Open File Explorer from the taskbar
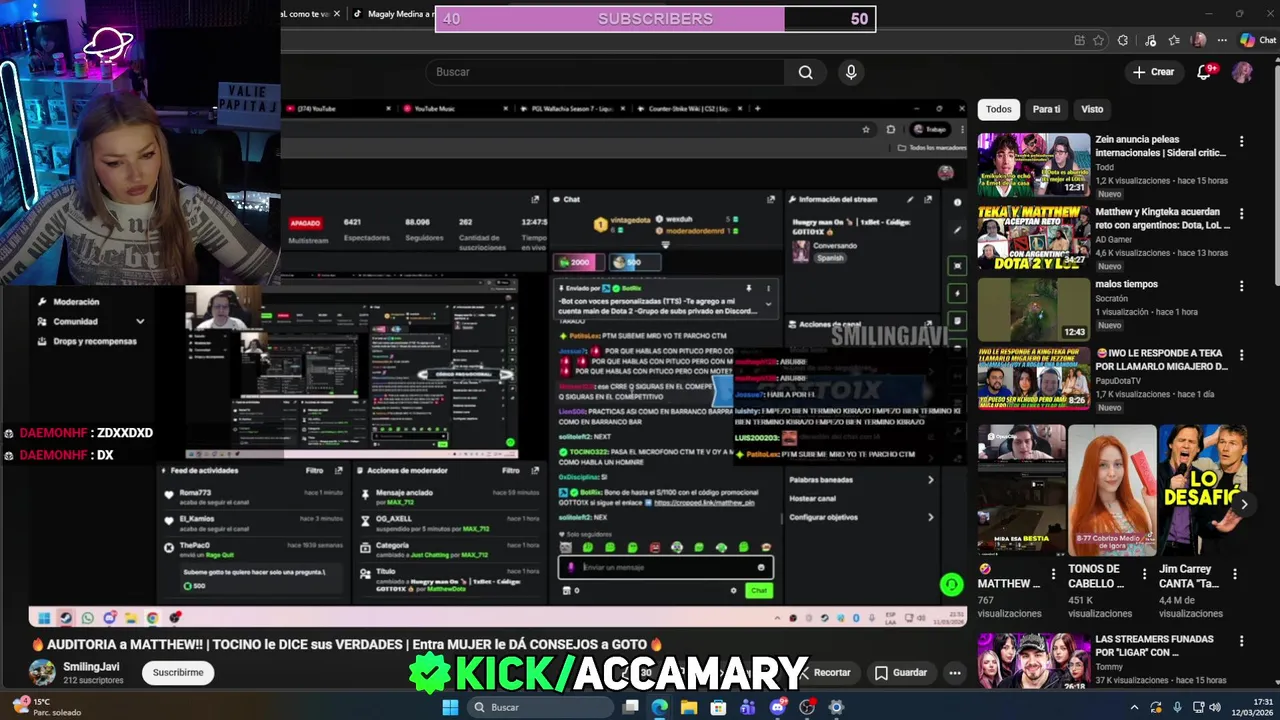 click(x=689, y=707)
